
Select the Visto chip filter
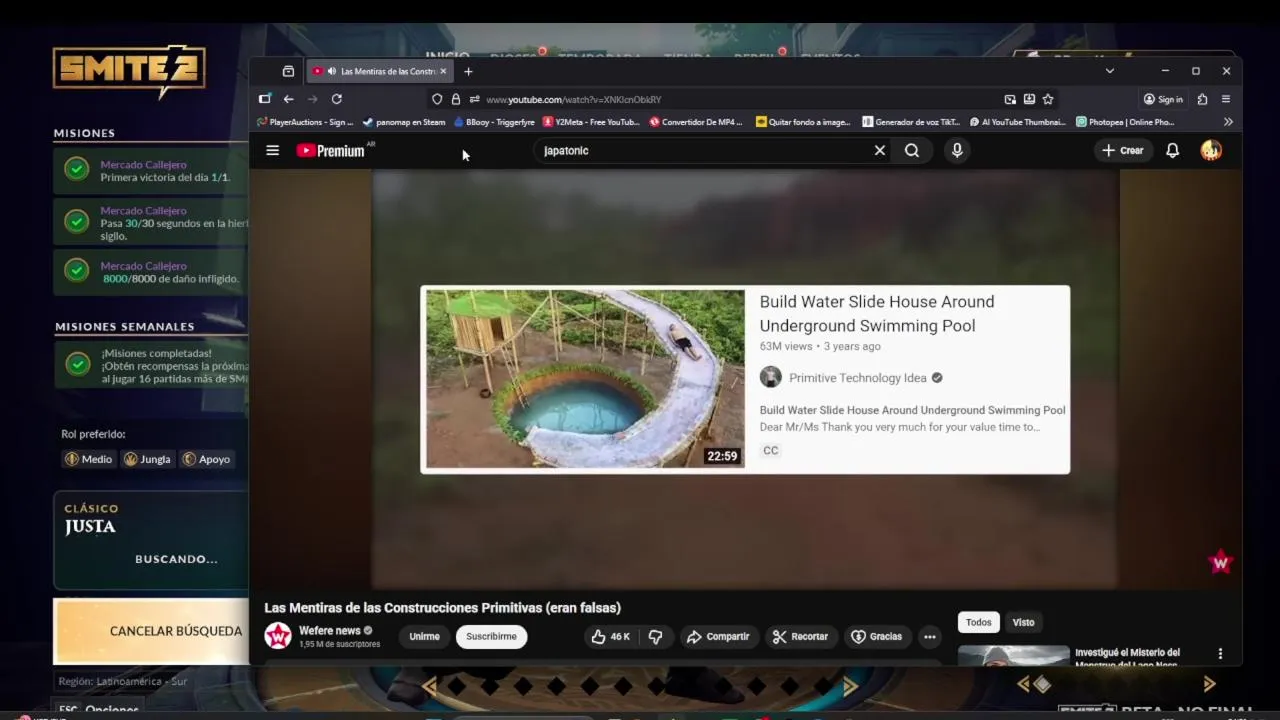(x=1023, y=622)
